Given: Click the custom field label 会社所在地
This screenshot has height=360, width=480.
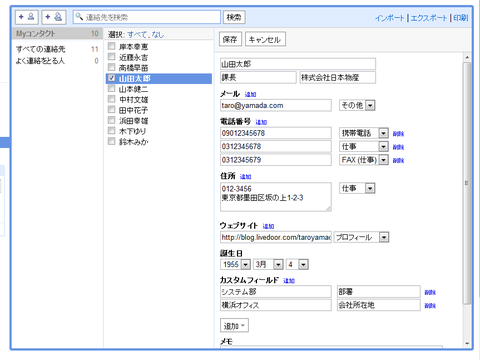Looking at the screenshot, I should pyautogui.click(x=379, y=305).
